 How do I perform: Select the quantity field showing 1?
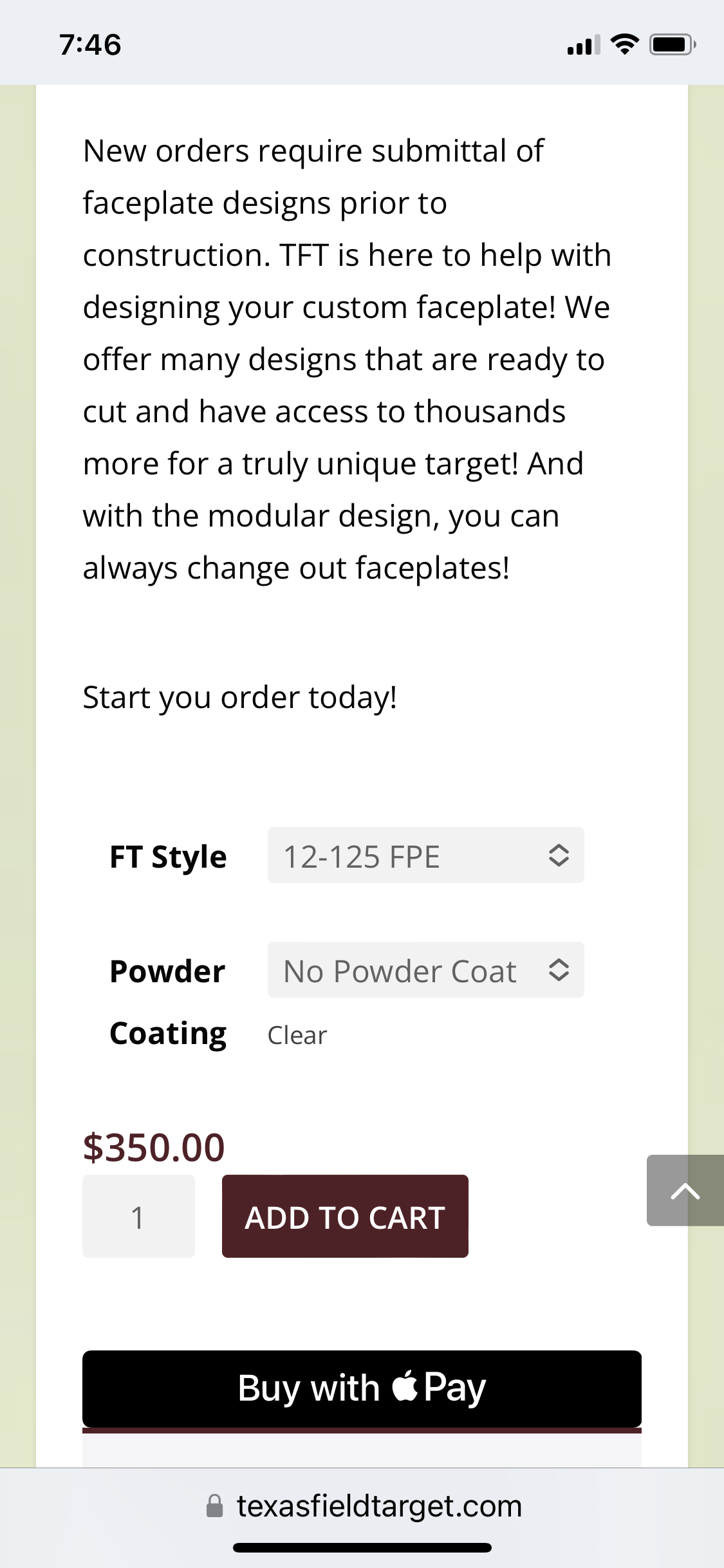(x=138, y=1216)
